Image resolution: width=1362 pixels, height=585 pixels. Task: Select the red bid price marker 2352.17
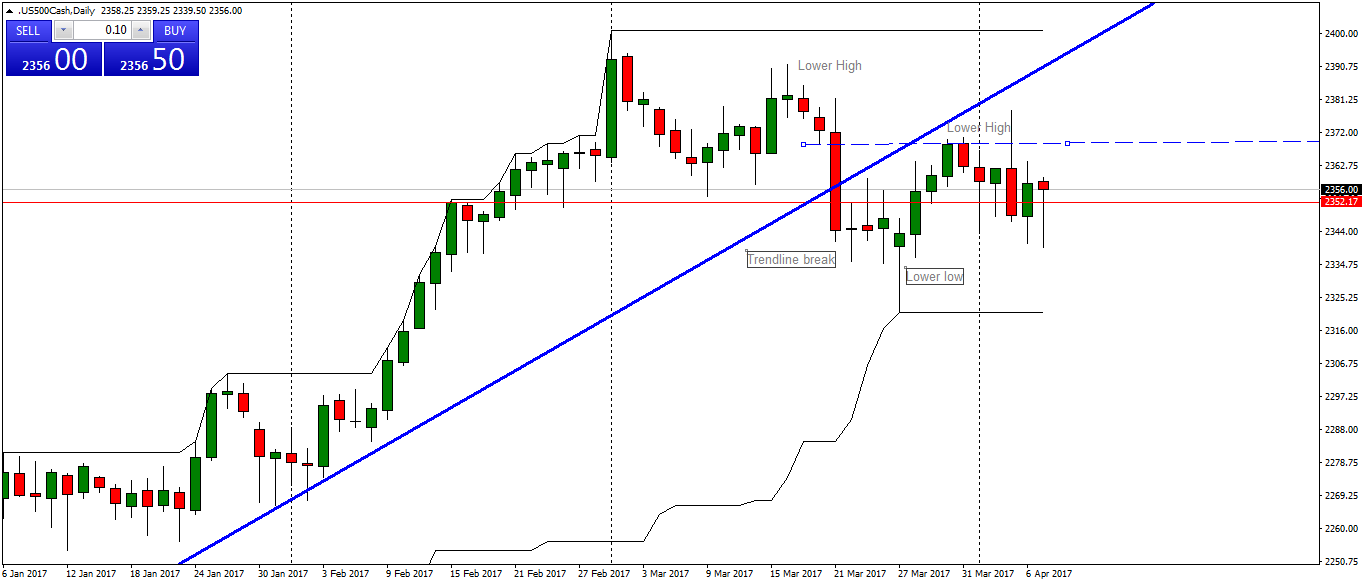click(x=1340, y=200)
